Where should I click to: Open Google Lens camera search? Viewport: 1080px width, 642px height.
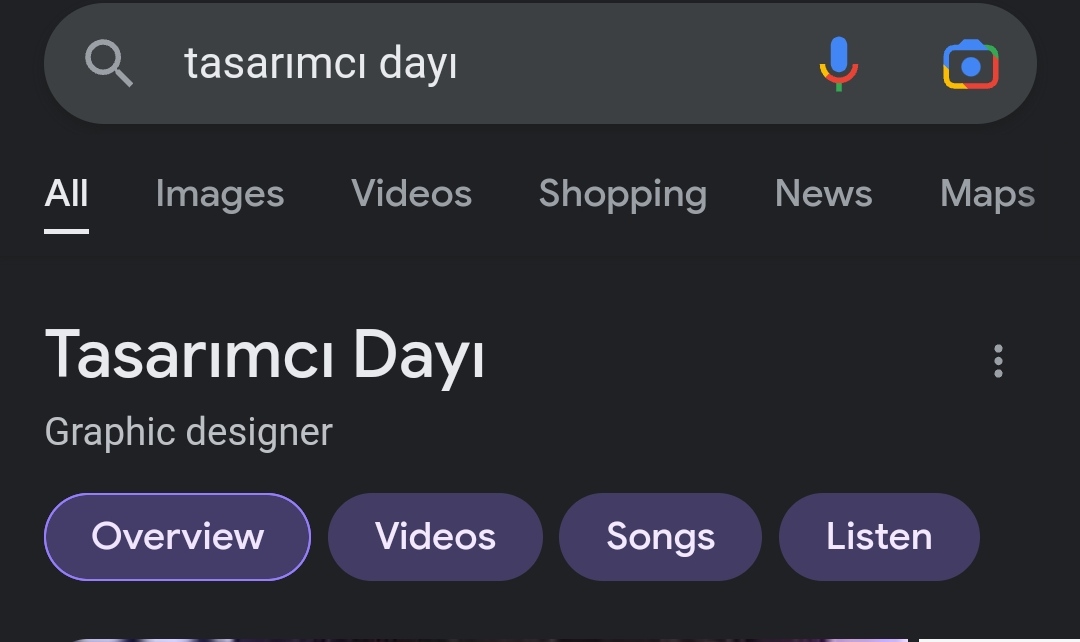click(x=970, y=65)
